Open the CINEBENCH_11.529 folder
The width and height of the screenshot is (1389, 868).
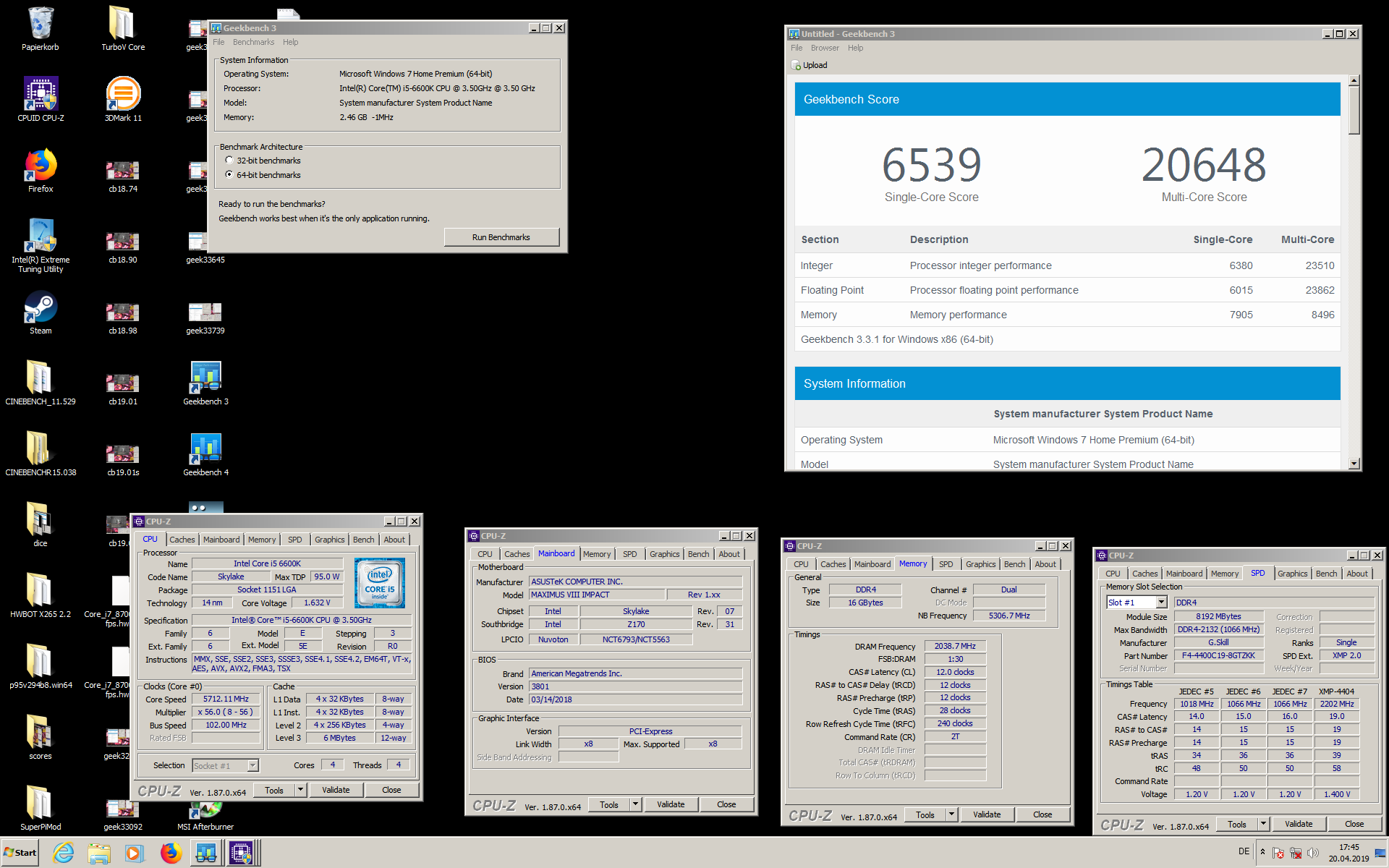41,383
